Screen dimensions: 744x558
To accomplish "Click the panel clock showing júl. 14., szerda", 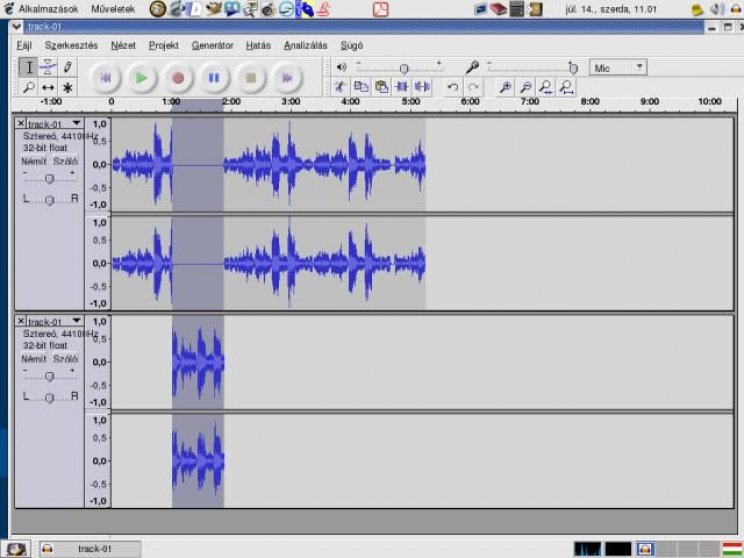I will coord(611,9).
